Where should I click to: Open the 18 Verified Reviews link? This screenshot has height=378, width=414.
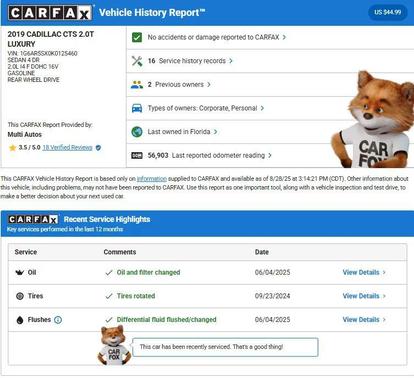[67, 148]
